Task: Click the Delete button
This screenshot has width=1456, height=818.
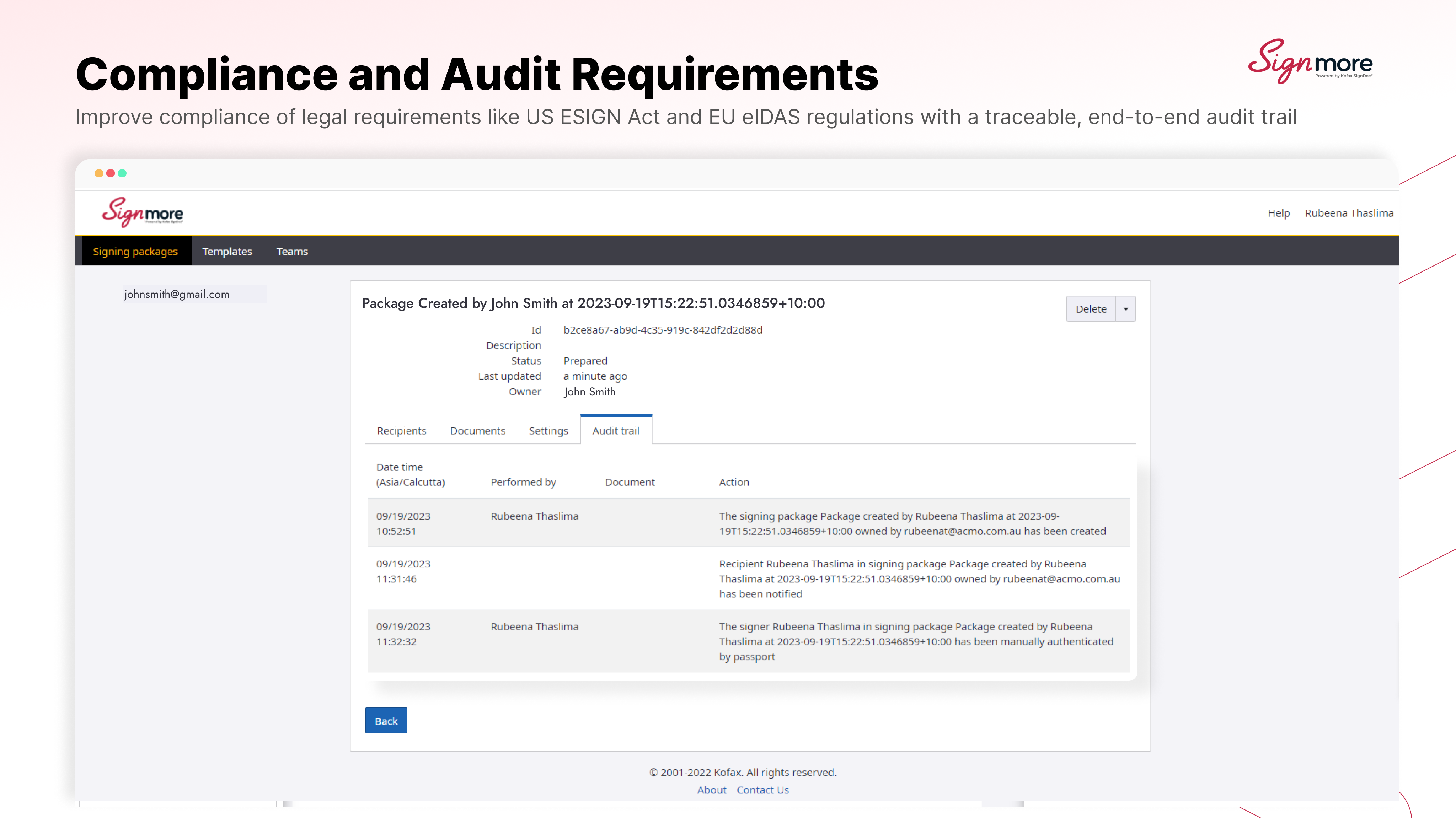Action: [x=1091, y=309]
